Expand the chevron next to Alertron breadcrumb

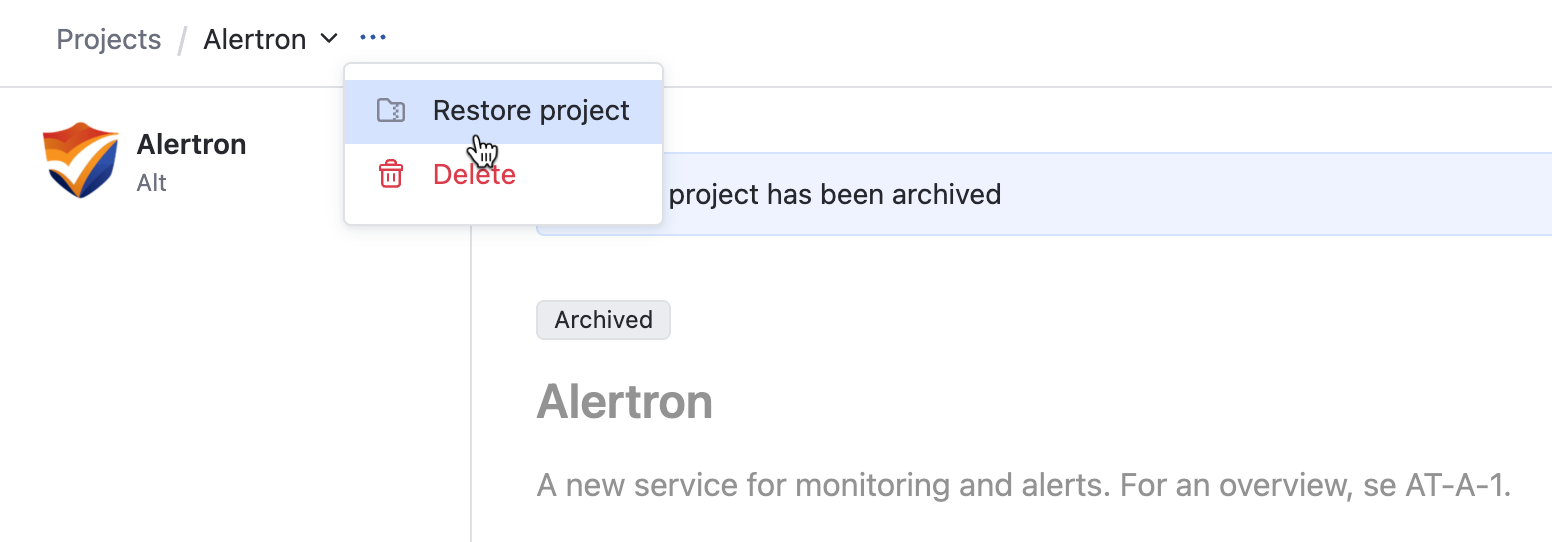(328, 40)
